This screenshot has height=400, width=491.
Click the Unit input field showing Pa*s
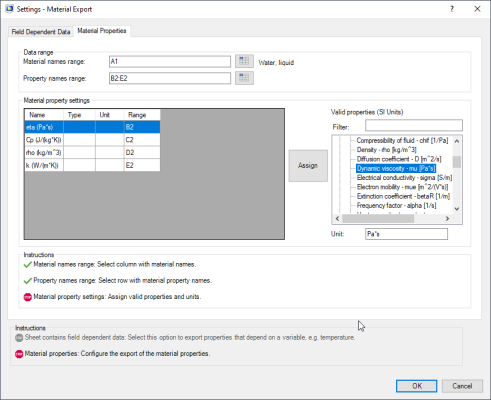[x=406, y=234]
